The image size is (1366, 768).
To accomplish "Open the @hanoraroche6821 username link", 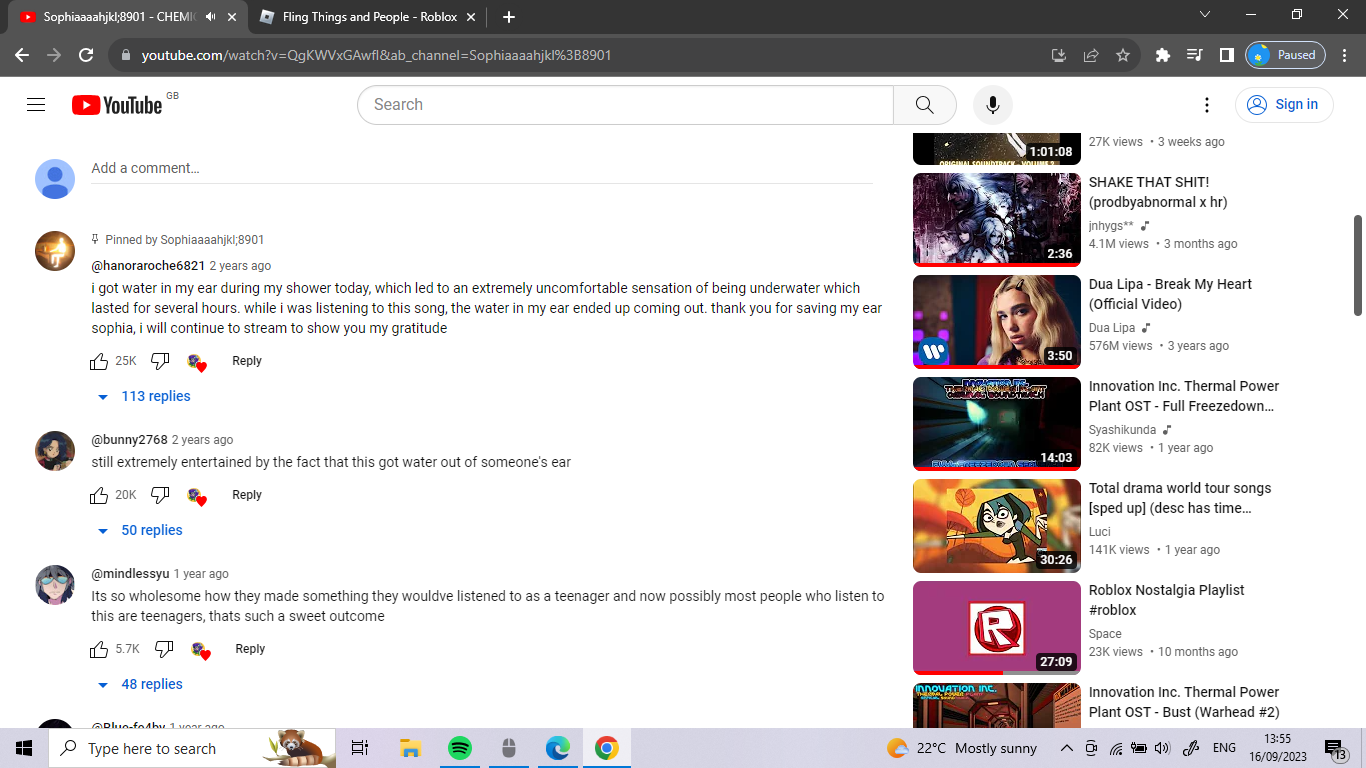I will (x=148, y=266).
